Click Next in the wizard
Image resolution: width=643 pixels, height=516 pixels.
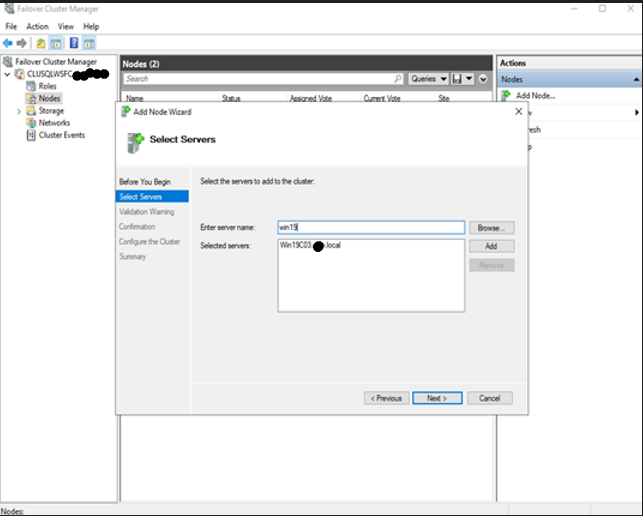coord(436,398)
